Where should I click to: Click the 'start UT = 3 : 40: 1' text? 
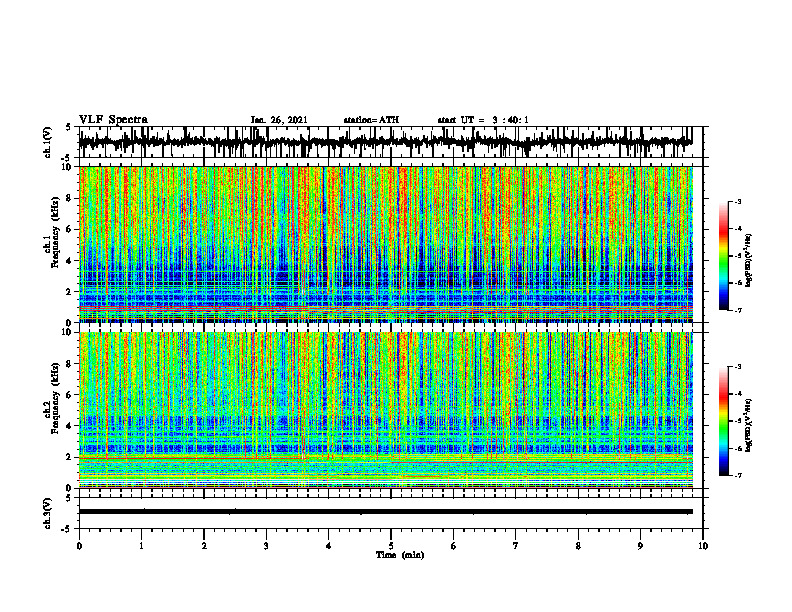click(483, 120)
